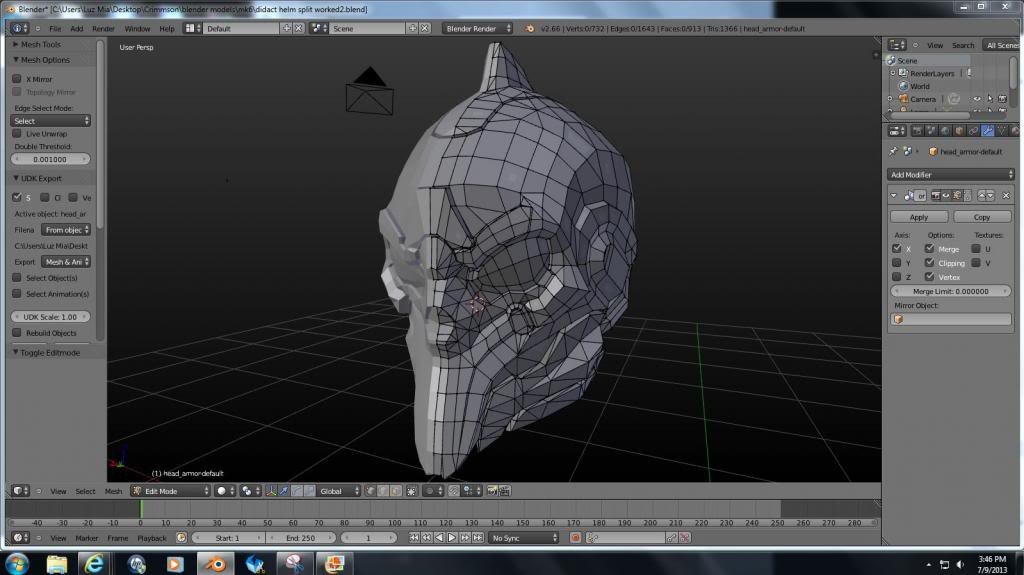Collapse the UDK Export panel
Screen dimensions: 1024x575
tap(40, 178)
